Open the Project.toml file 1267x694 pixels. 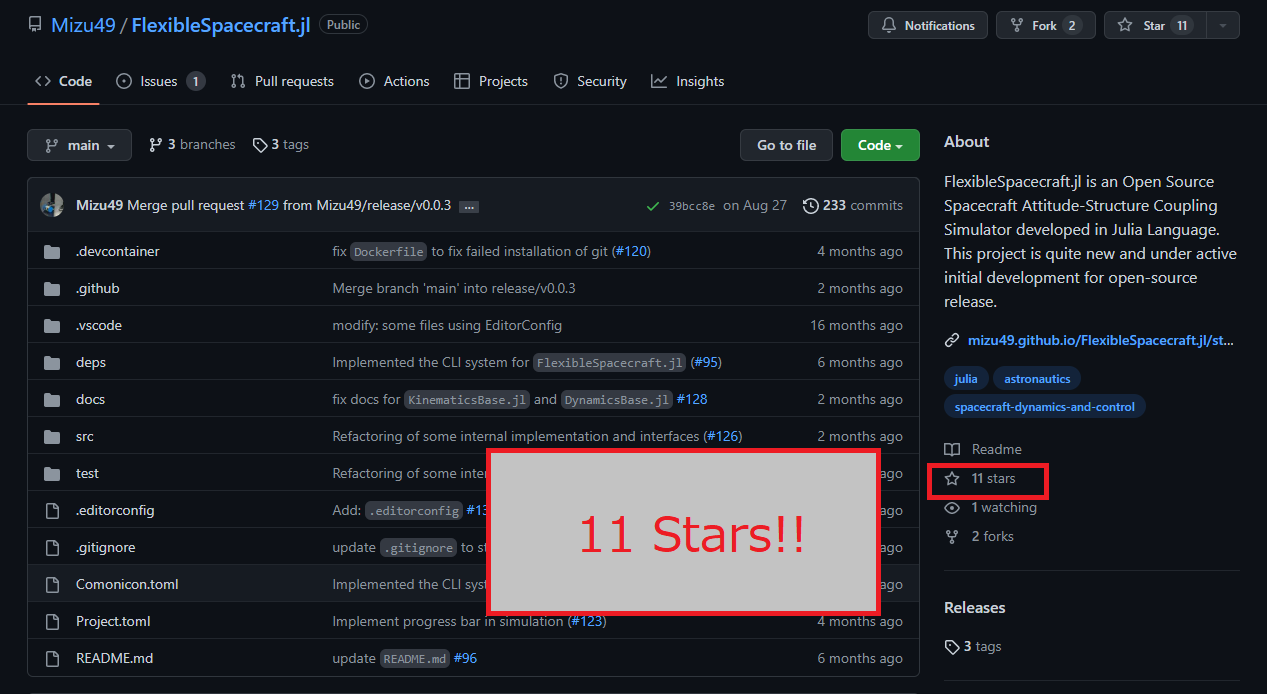(113, 621)
